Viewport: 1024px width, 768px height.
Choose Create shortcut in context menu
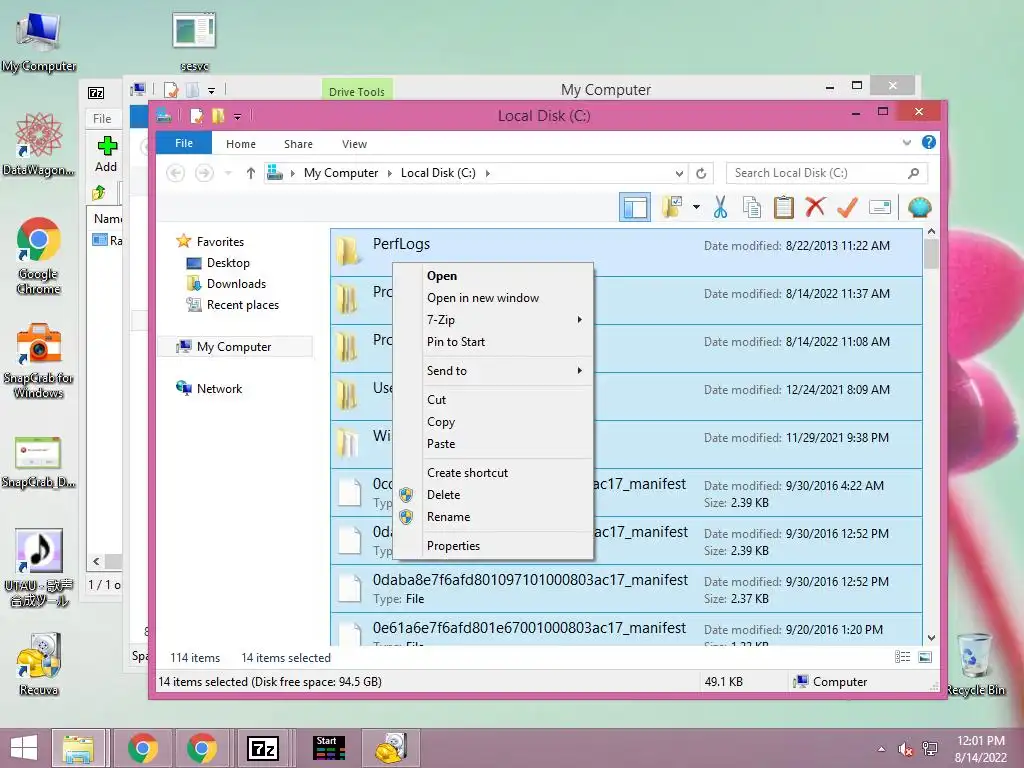pyautogui.click(x=493, y=473)
